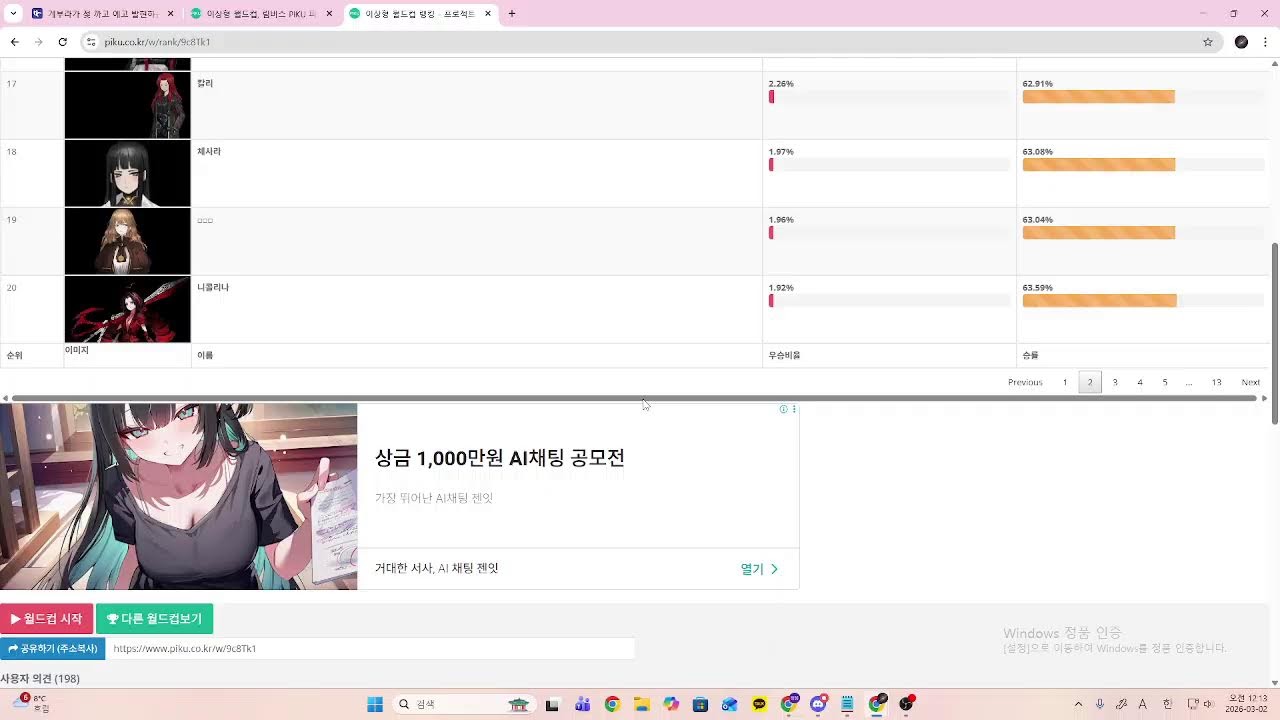
Task: Go to the Previous results page
Action: [1025, 382]
